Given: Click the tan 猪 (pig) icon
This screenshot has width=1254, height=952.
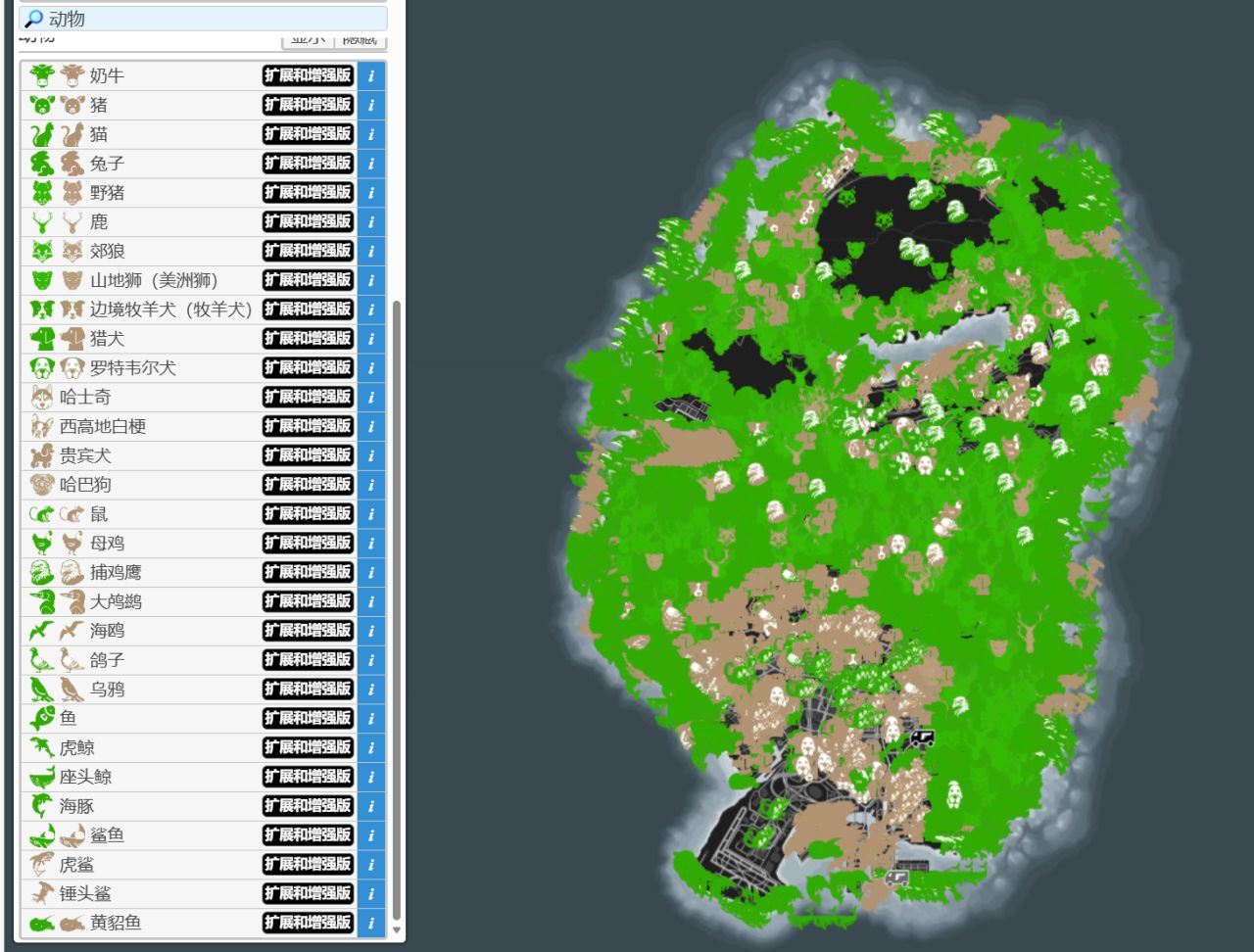Looking at the screenshot, I should click(72, 105).
